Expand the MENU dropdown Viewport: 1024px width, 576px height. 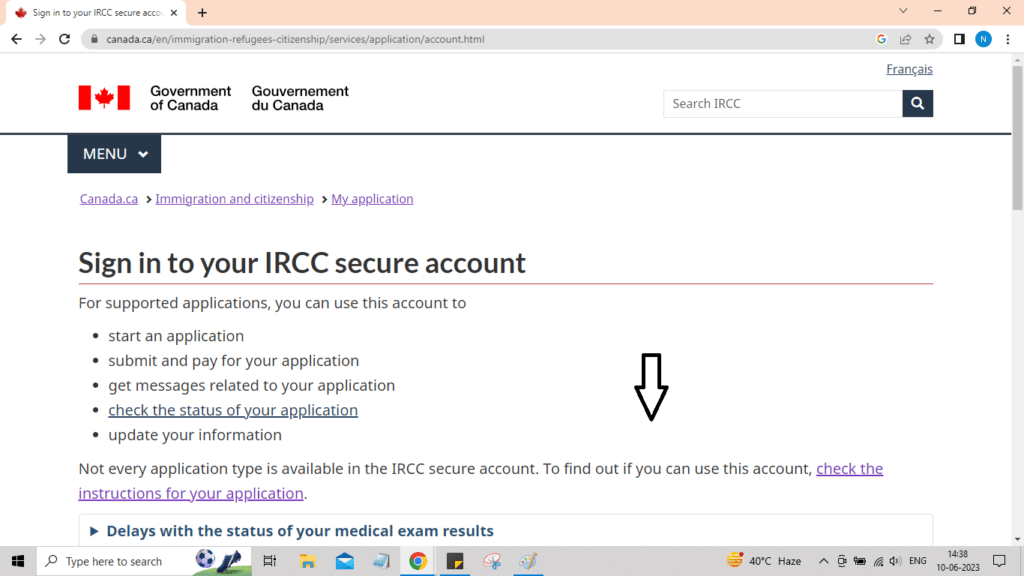pos(114,154)
